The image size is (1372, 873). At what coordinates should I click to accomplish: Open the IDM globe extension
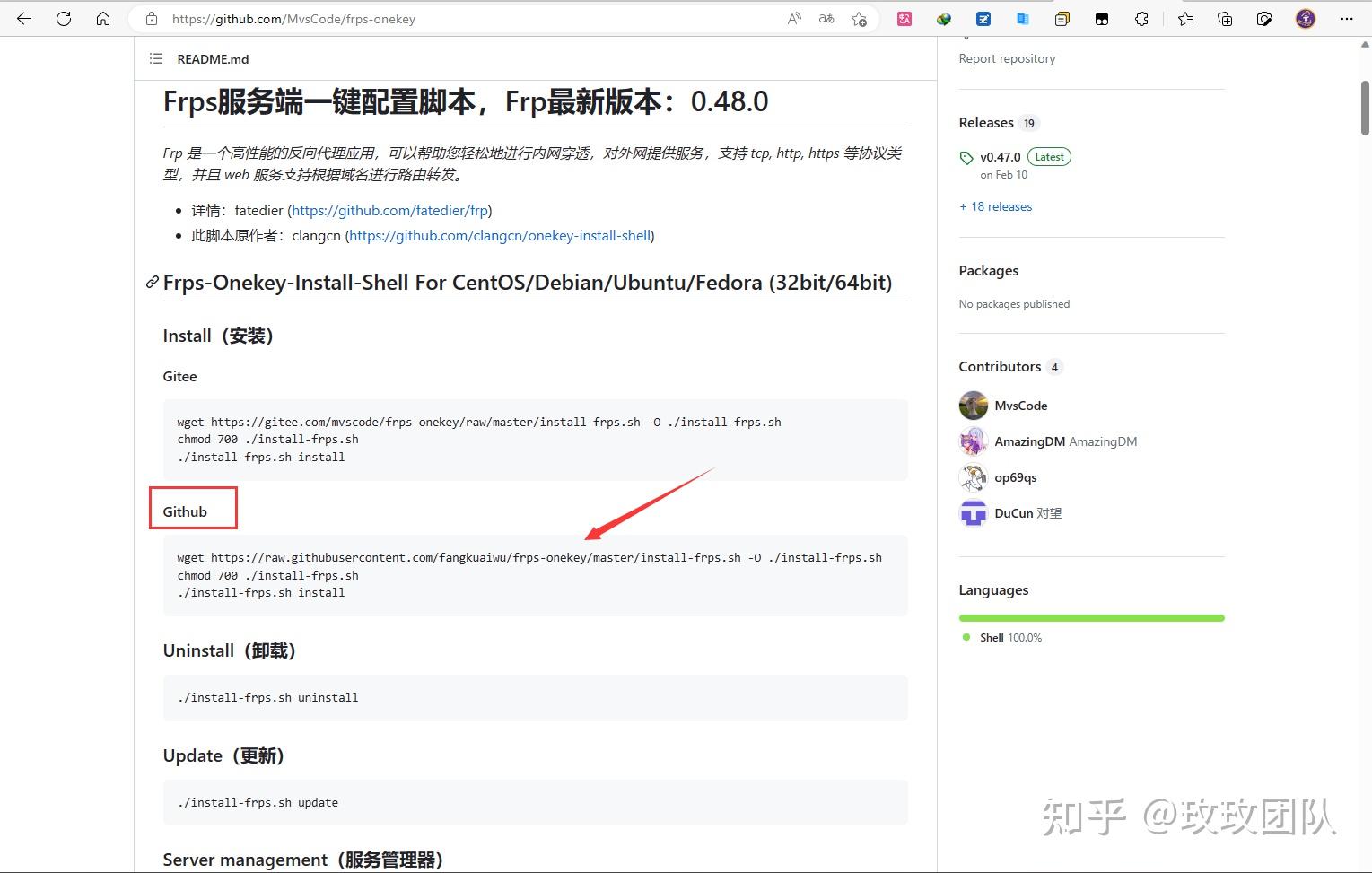click(944, 18)
